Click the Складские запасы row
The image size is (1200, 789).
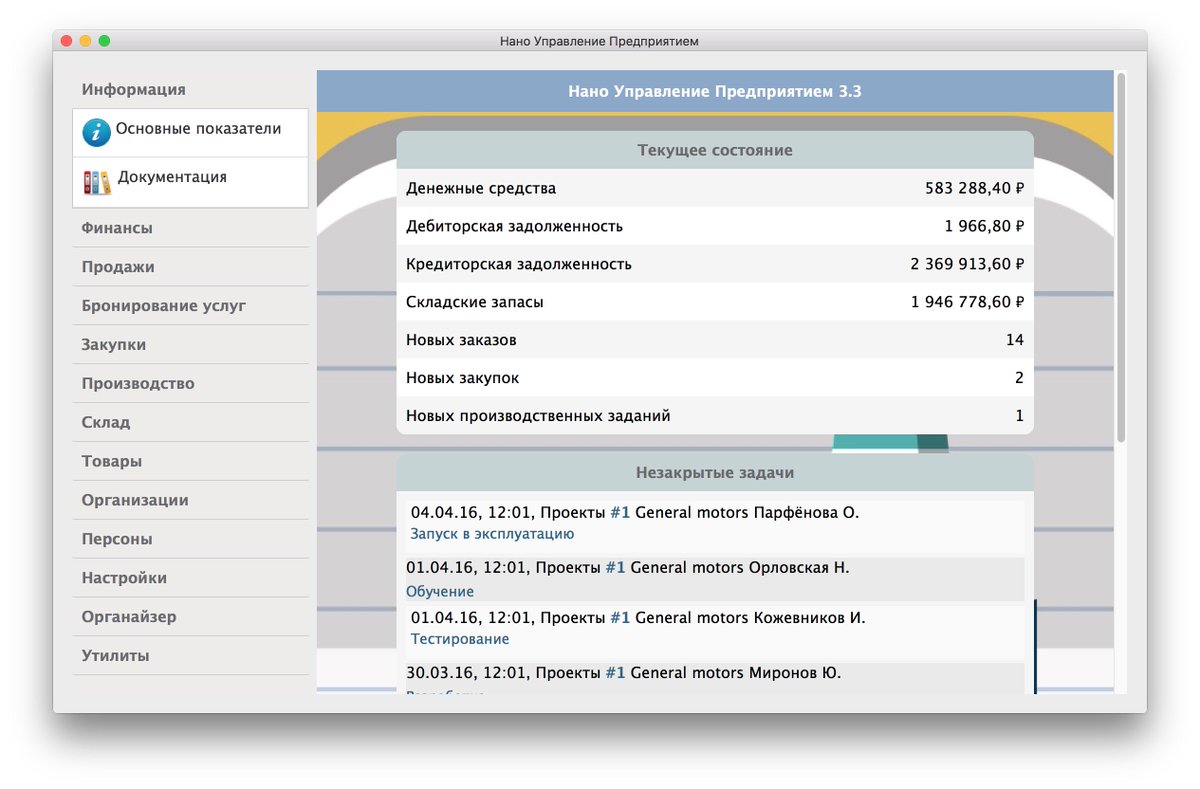[715, 302]
